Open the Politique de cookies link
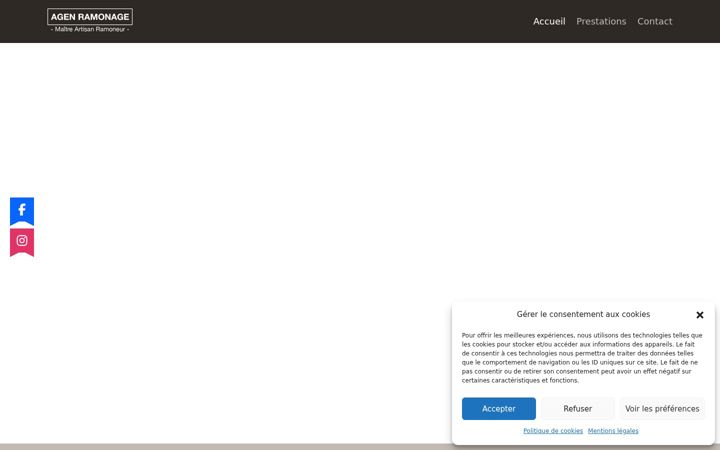The image size is (720, 450). tap(553, 431)
